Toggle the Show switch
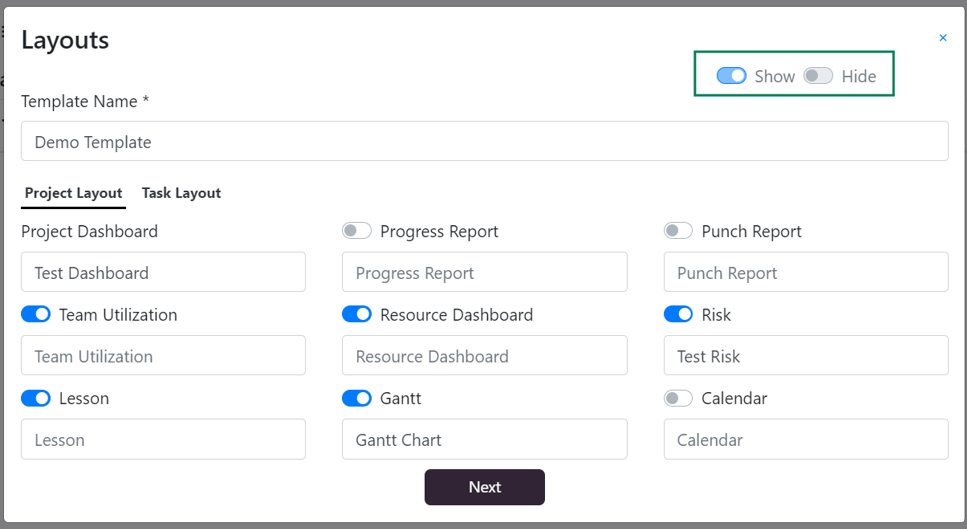967x529 pixels. (x=731, y=76)
